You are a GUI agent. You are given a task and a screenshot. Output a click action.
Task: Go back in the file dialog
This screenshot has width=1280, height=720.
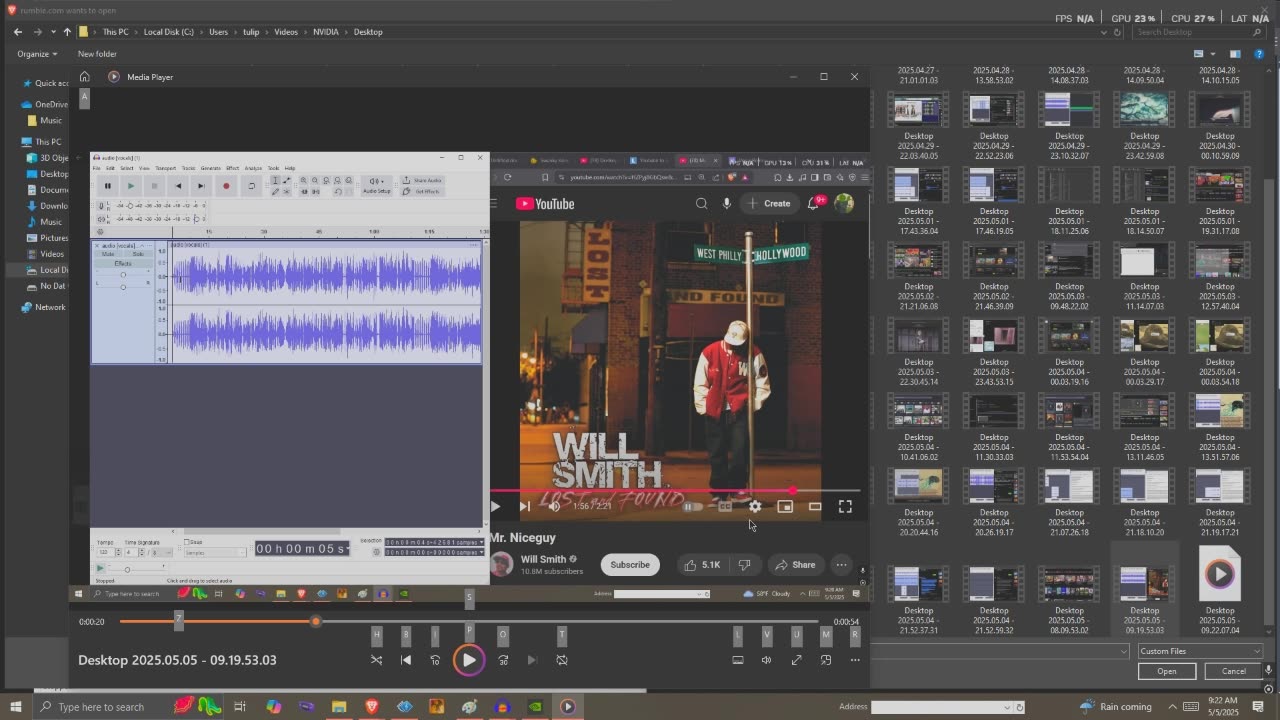17,32
